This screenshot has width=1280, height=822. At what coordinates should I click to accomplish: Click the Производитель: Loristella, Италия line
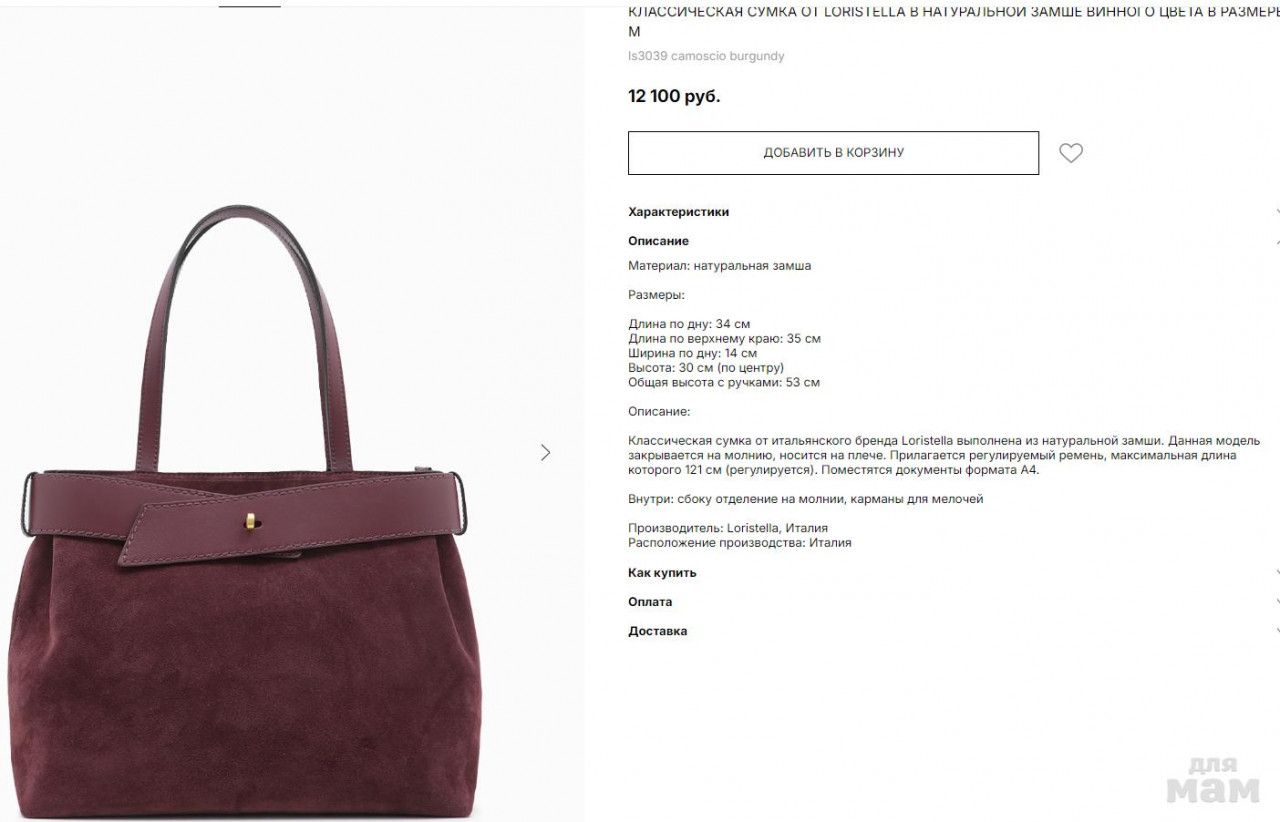[x=728, y=528]
